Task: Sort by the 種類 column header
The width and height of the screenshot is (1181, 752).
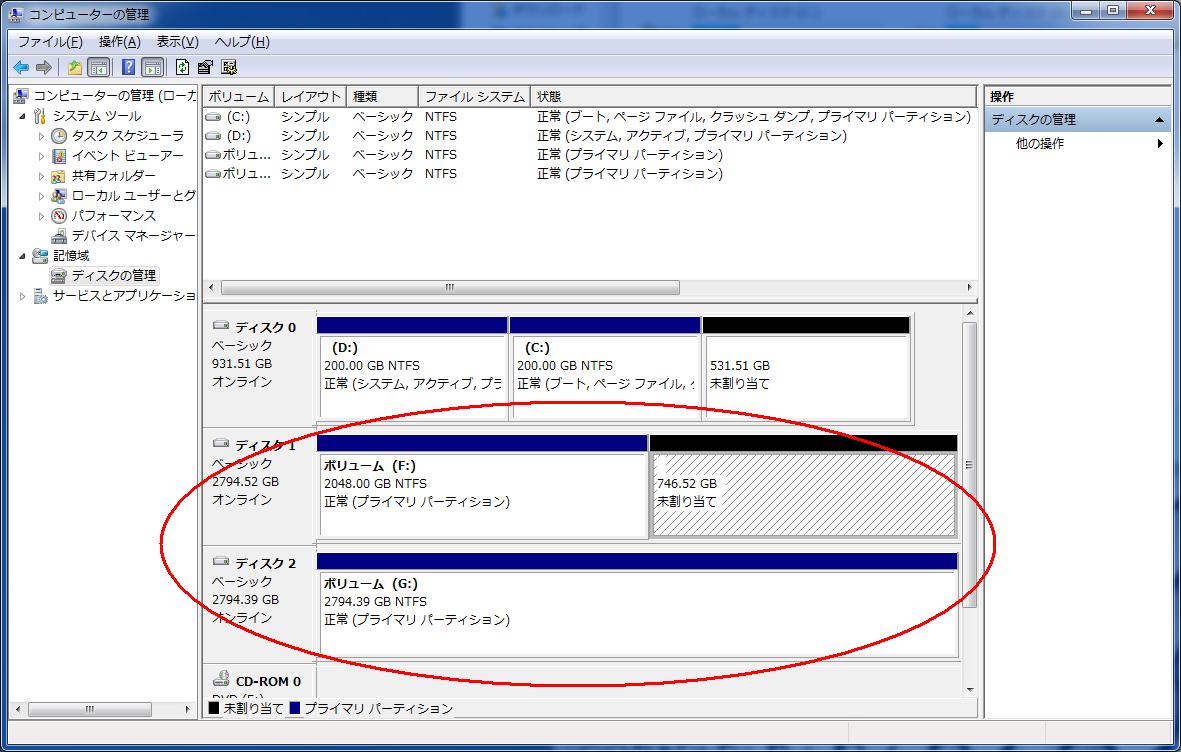Action: 383,96
